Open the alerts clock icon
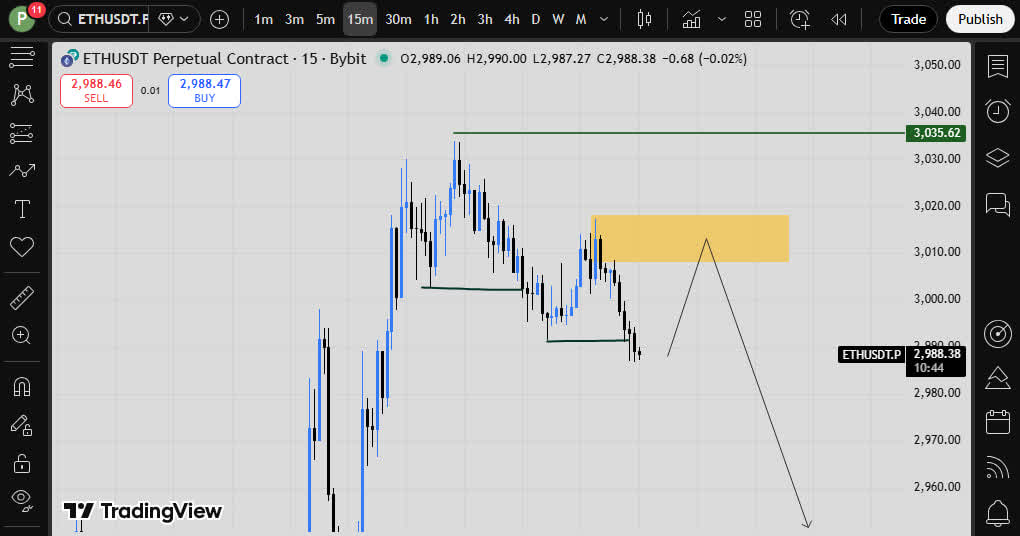The width and height of the screenshot is (1020, 536). (x=997, y=111)
